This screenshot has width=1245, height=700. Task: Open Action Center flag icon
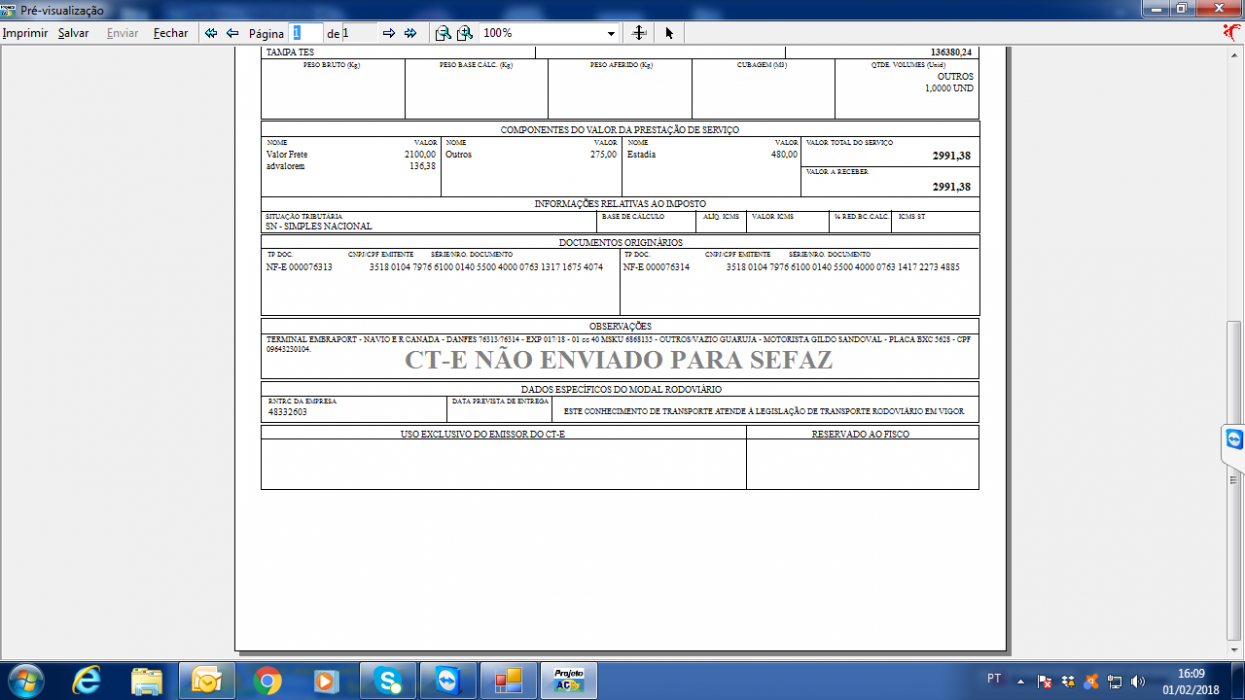click(1045, 681)
